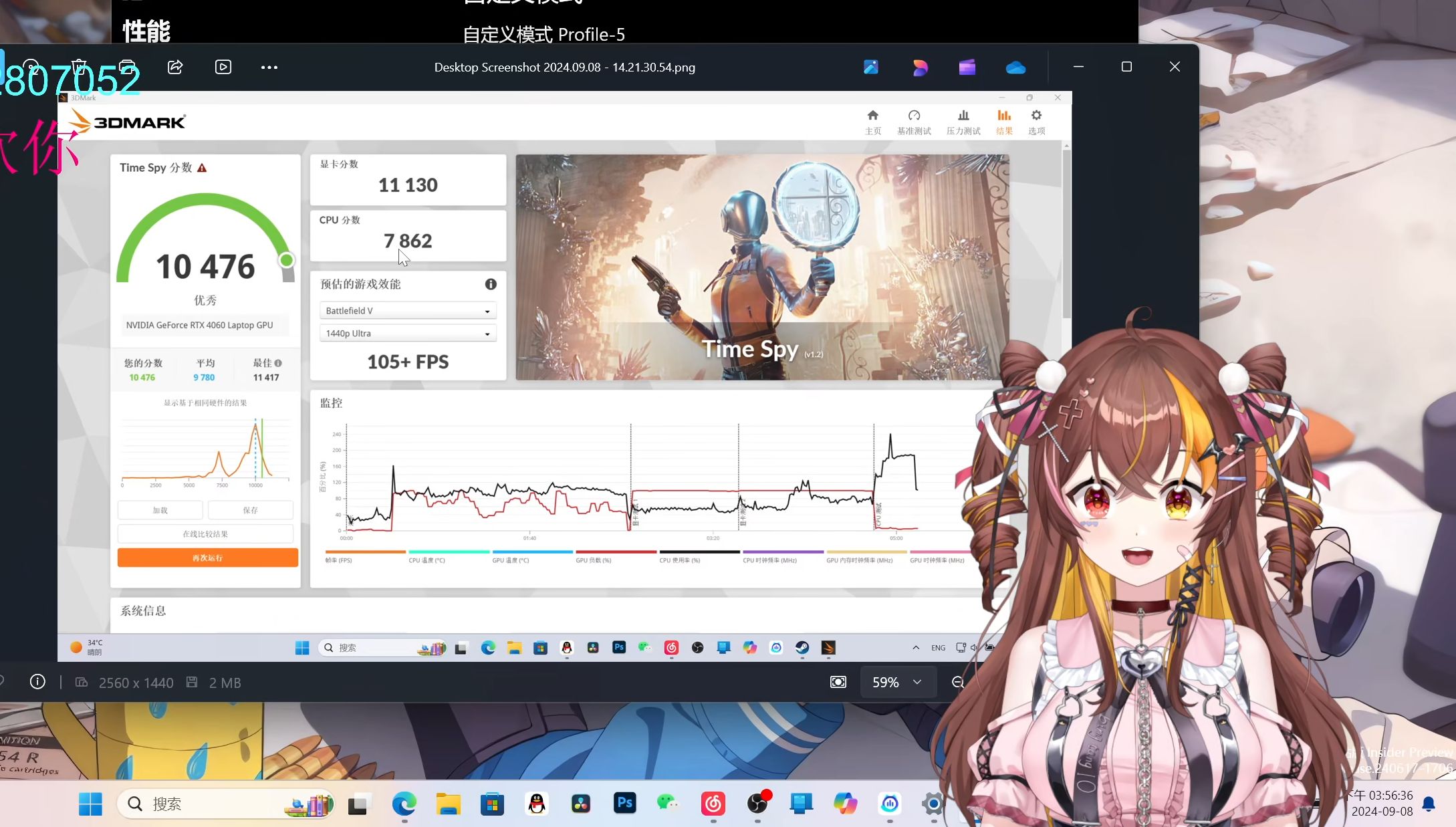Image resolution: width=1456 pixels, height=827 pixels.
Task: Open the 基准测试 benchmarks tab in 3DMark
Action: (x=914, y=122)
